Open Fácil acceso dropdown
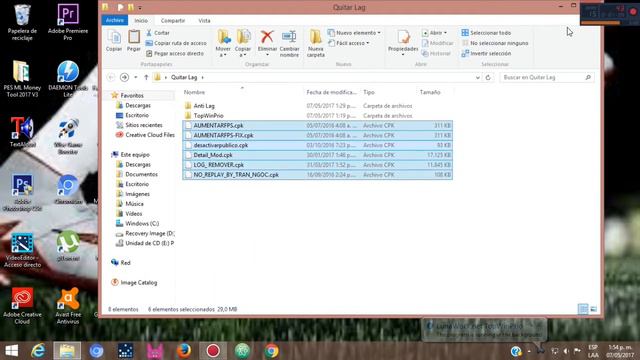The height and width of the screenshot is (360, 640). click(349, 43)
